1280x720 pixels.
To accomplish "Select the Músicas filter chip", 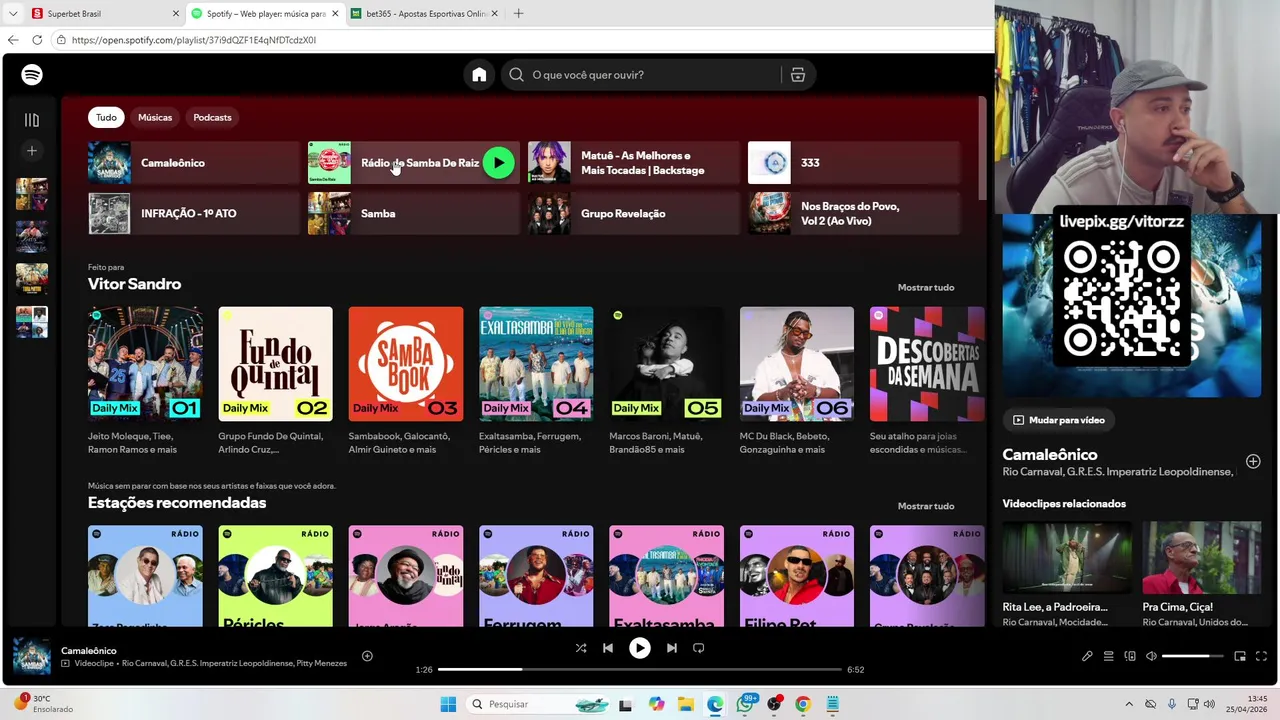I will pyautogui.click(x=155, y=117).
